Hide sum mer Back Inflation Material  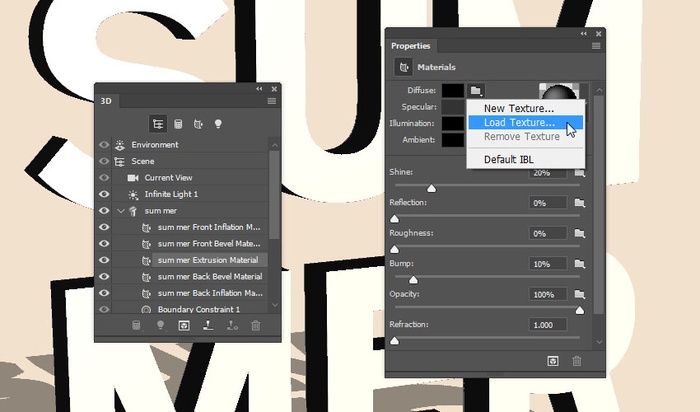coord(104,293)
